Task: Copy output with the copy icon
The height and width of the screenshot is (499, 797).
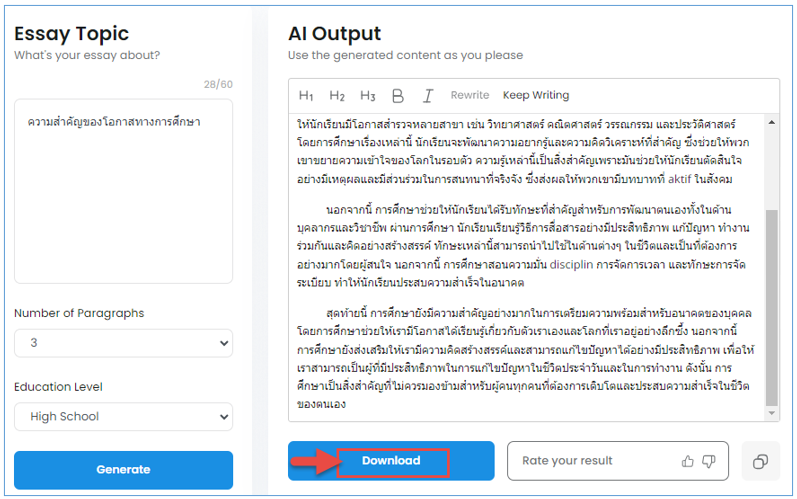Action: [760, 461]
